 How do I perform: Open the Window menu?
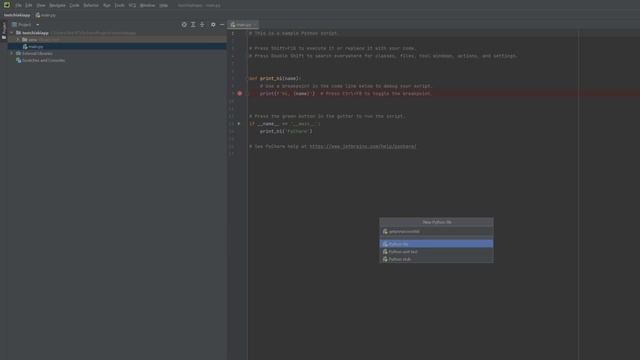[147, 5]
